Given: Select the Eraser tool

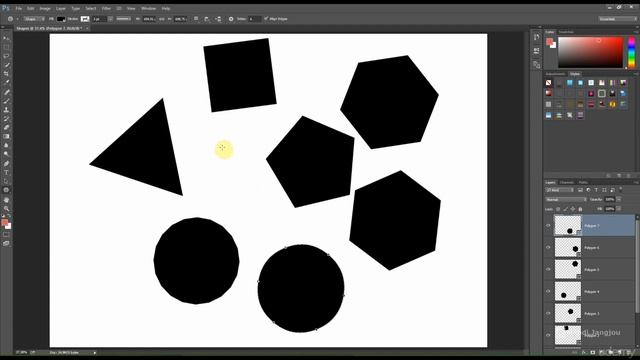Looking at the screenshot, I should click(x=6, y=127).
